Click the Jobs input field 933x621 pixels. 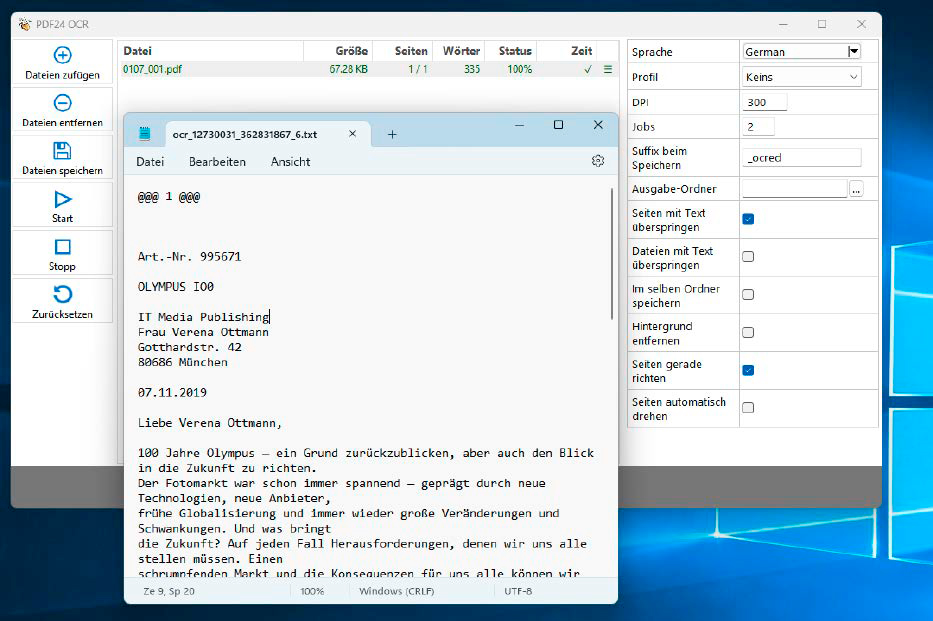(758, 126)
